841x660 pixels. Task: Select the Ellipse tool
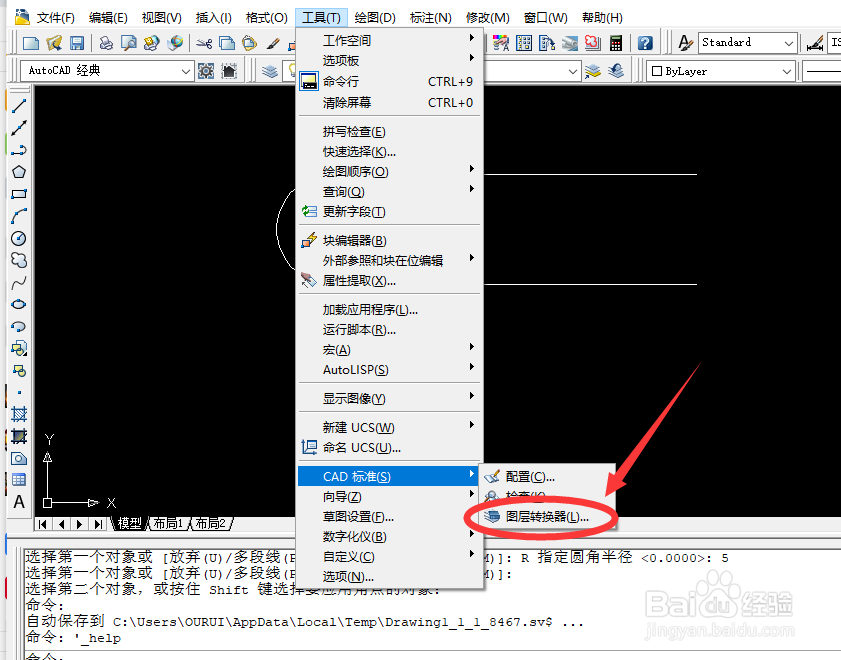(x=19, y=304)
